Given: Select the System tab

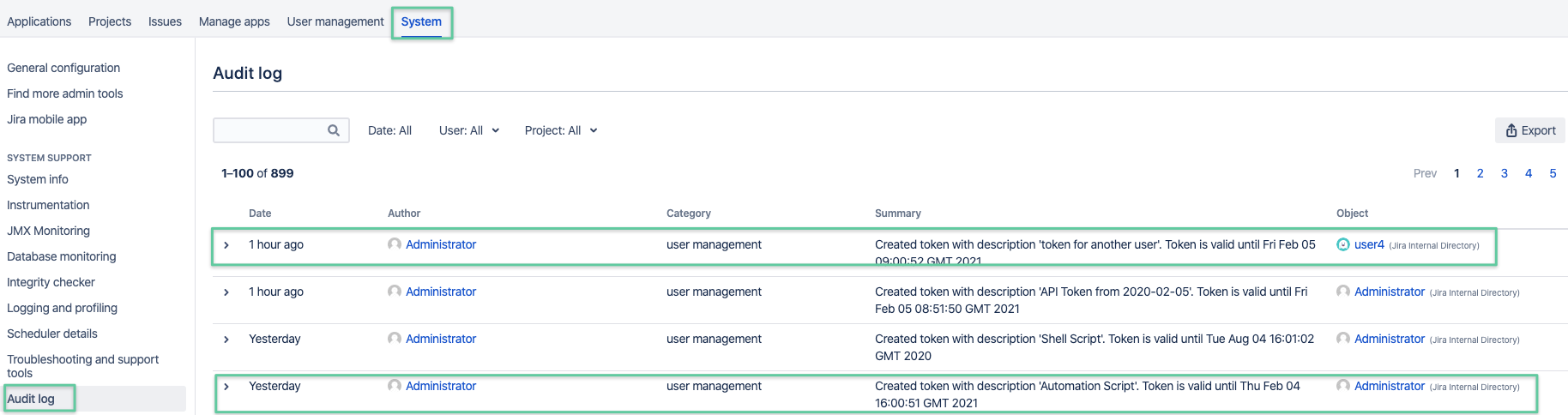Looking at the screenshot, I should [x=421, y=21].
